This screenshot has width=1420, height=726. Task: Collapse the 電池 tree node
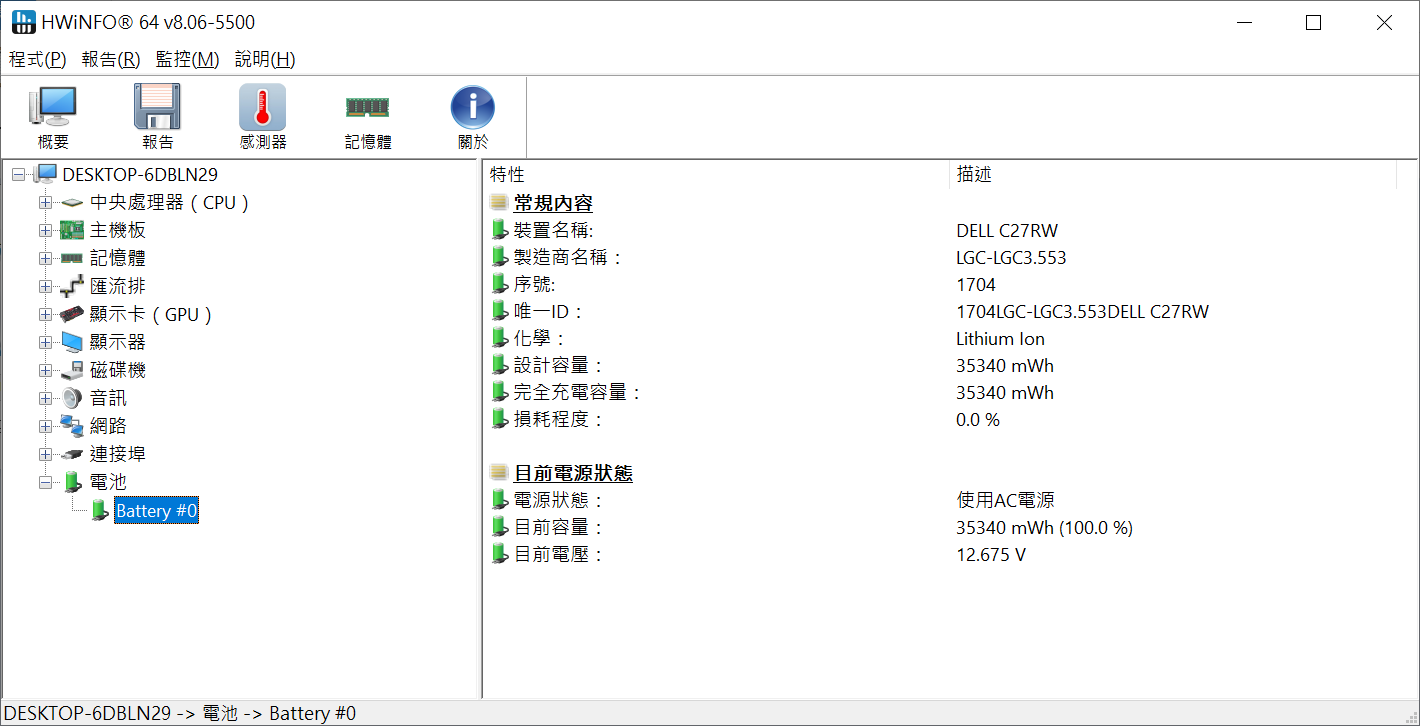(45, 482)
